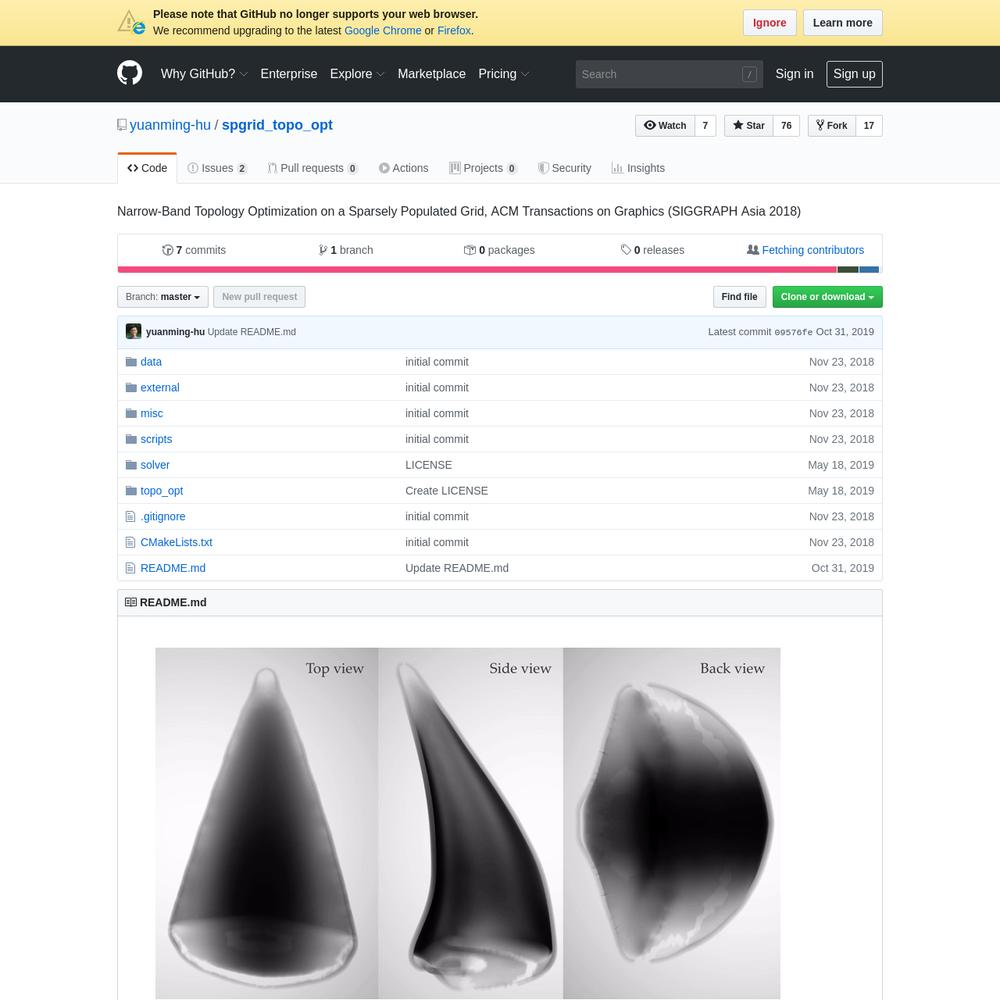Click New pull request
Screen dimensions: 1000x1000
click(x=260, y=297)
